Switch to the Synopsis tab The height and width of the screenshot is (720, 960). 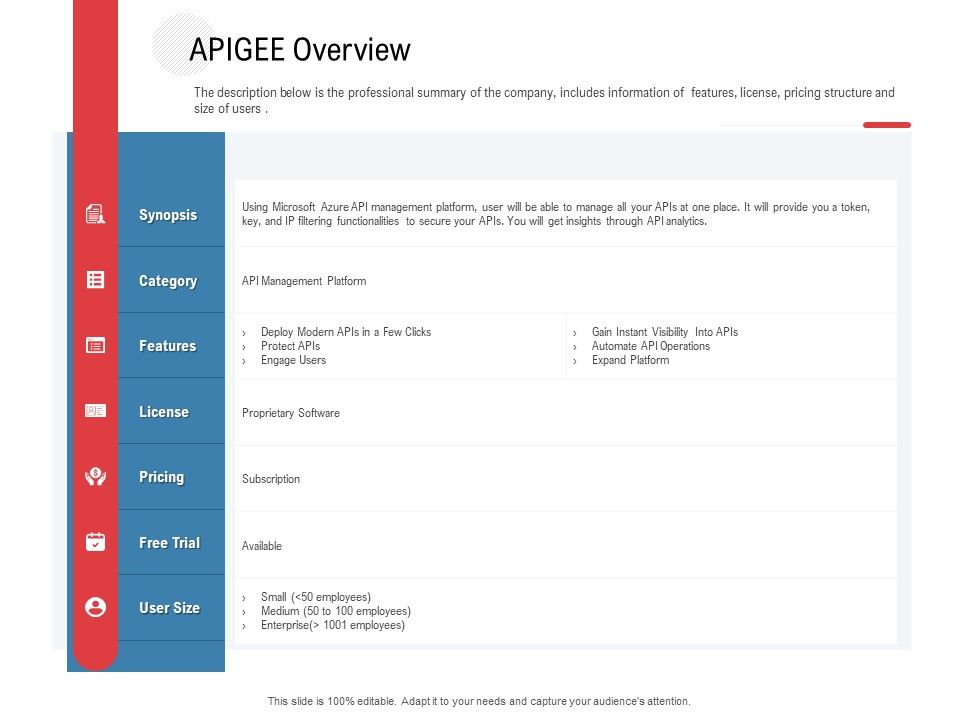tap(168, 214)
